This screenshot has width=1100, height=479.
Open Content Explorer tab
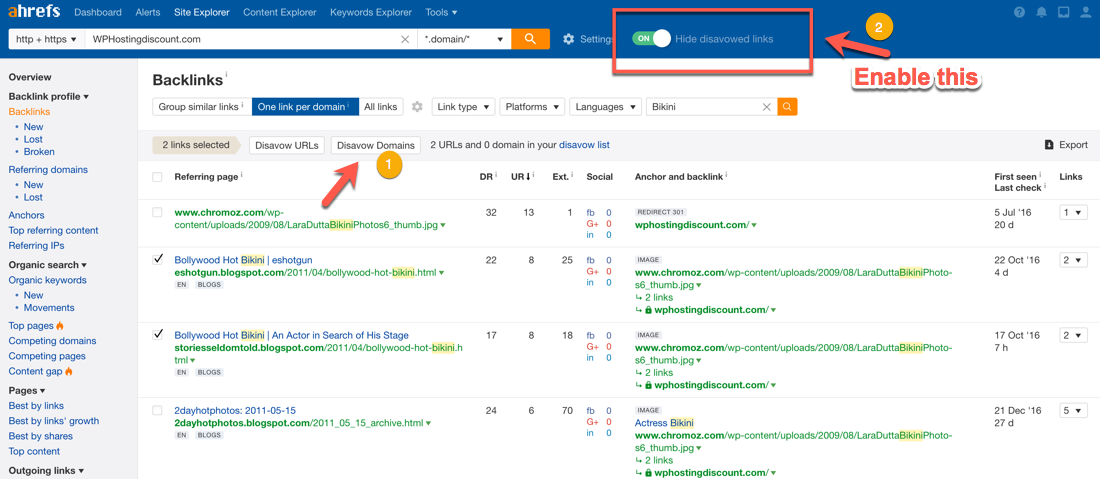click(x=279, y=13)
